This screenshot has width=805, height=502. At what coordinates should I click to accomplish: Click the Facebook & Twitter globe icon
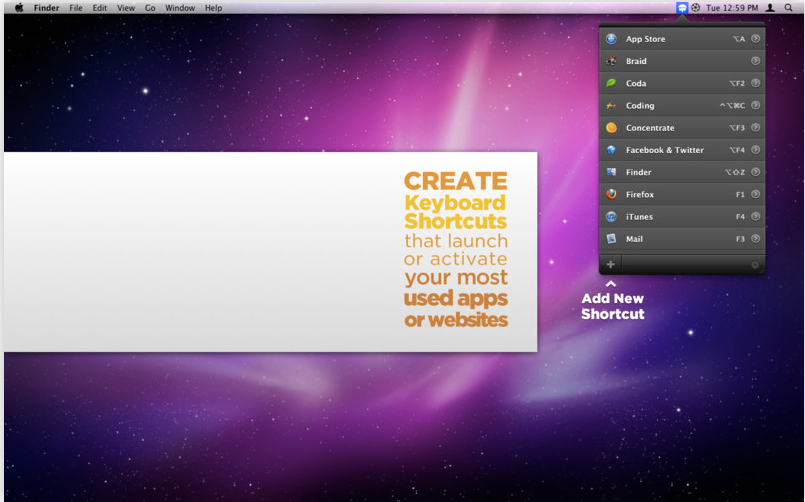pos(611,150)
